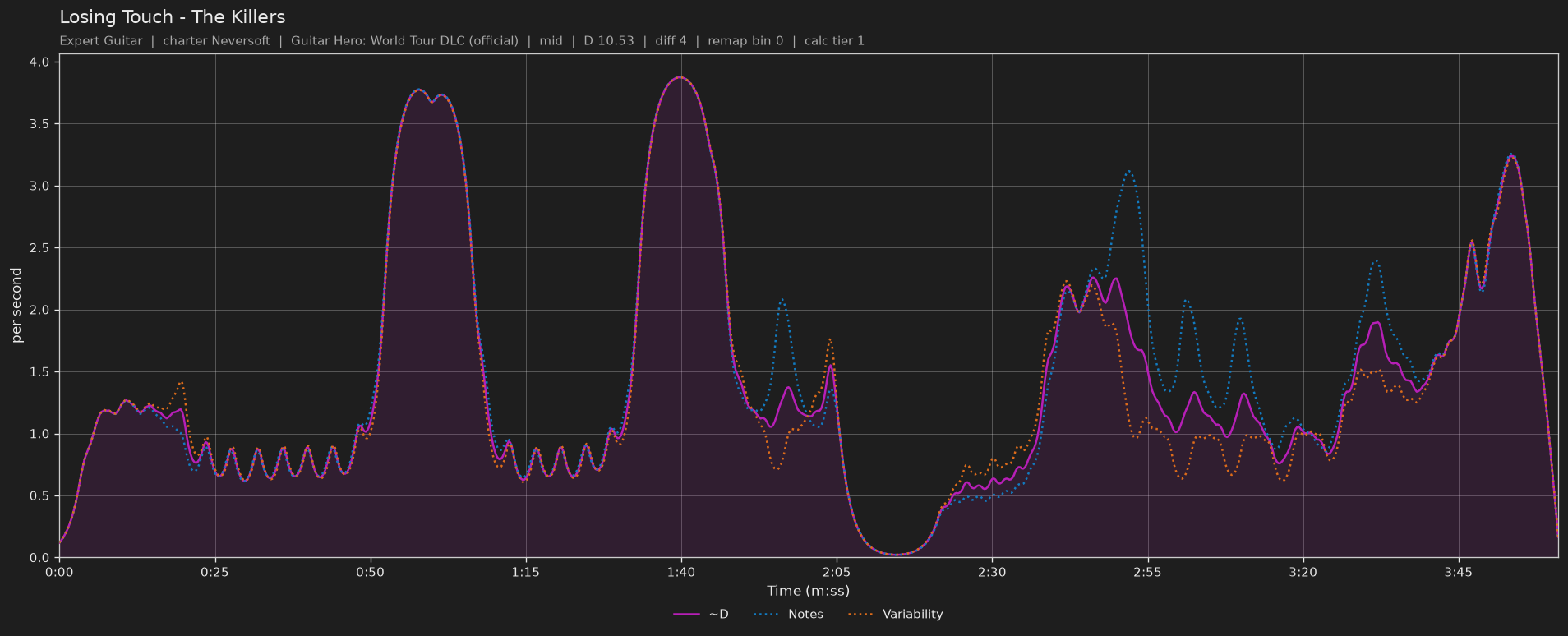Click 'Guitar Hero: World Tour DLC (official)' text

[404, 41]
